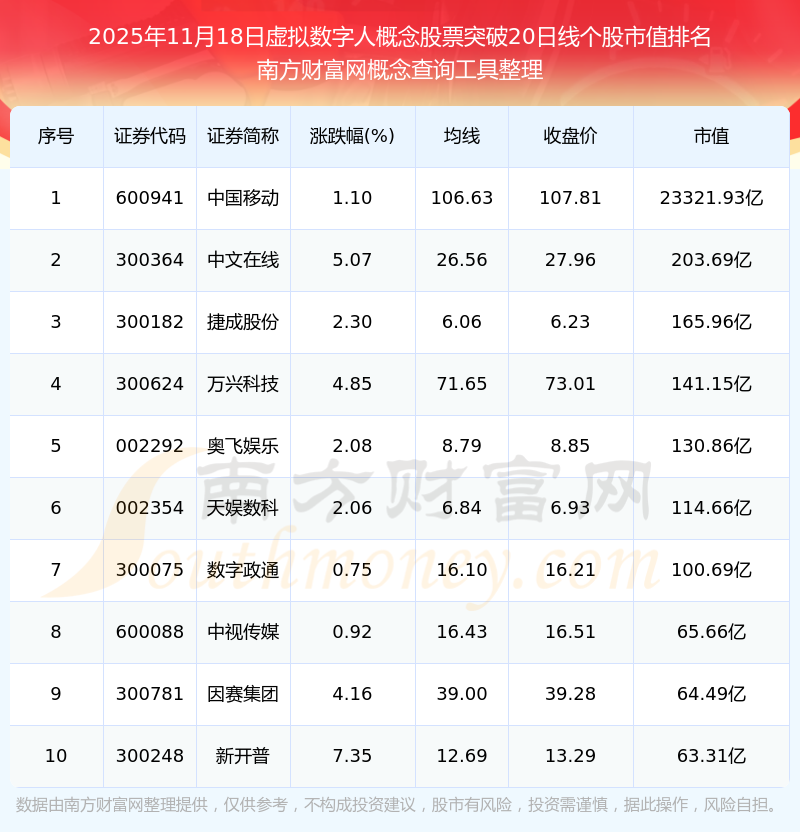
Task: Select stock code 300182
Action: click(150, 322)
